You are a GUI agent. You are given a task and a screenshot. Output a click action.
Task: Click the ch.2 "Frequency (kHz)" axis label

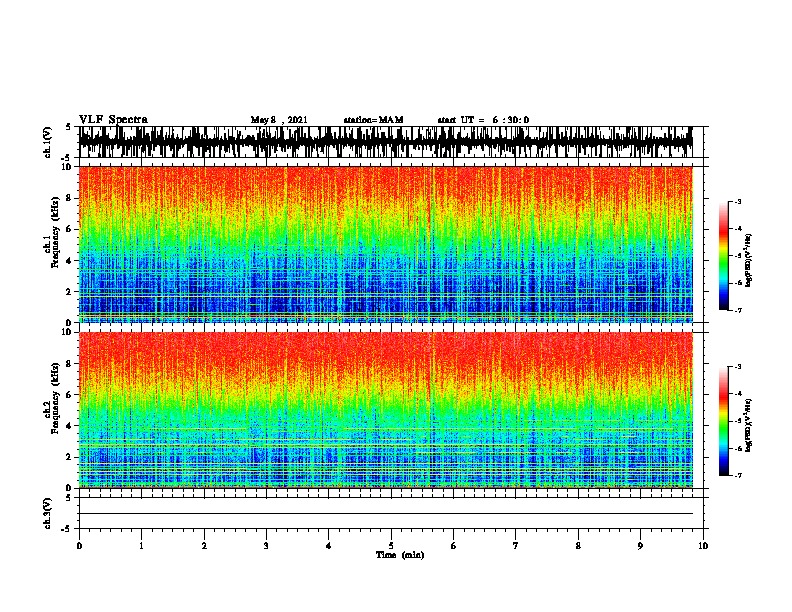[x=55, y=398]
